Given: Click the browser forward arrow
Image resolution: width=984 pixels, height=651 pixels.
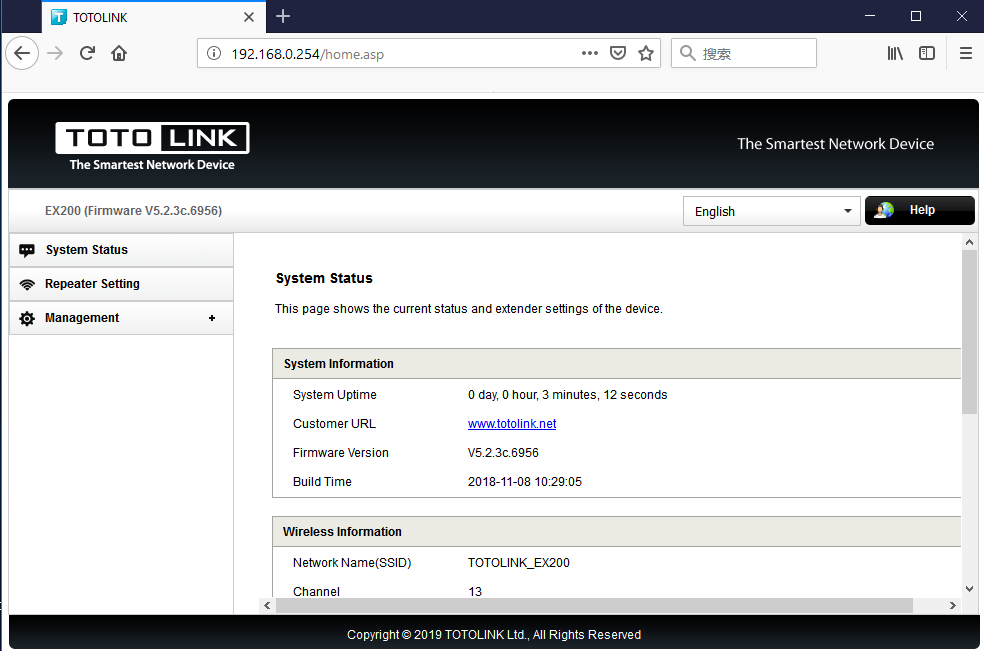Looking at the screenshot, I should [x=55, y=53].
